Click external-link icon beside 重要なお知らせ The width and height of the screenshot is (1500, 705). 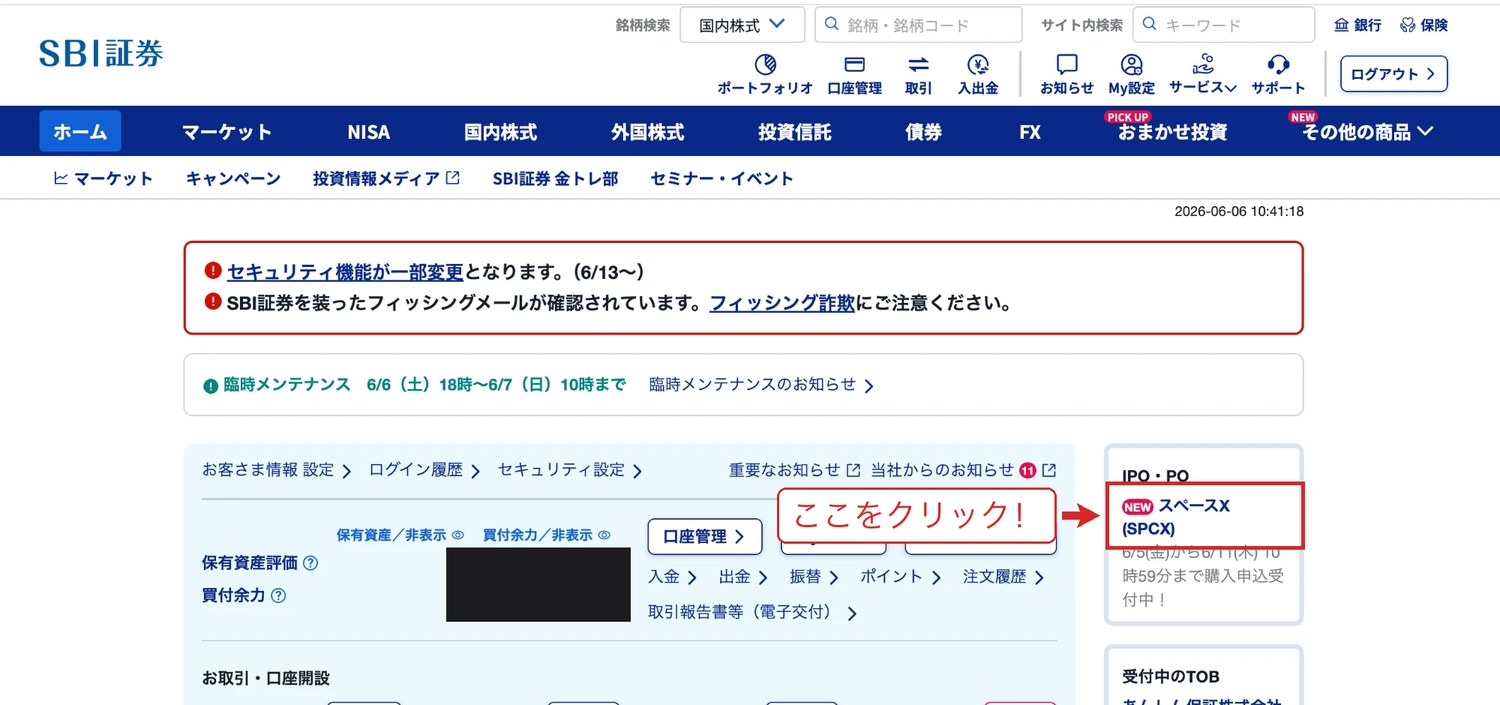(853, 470)
